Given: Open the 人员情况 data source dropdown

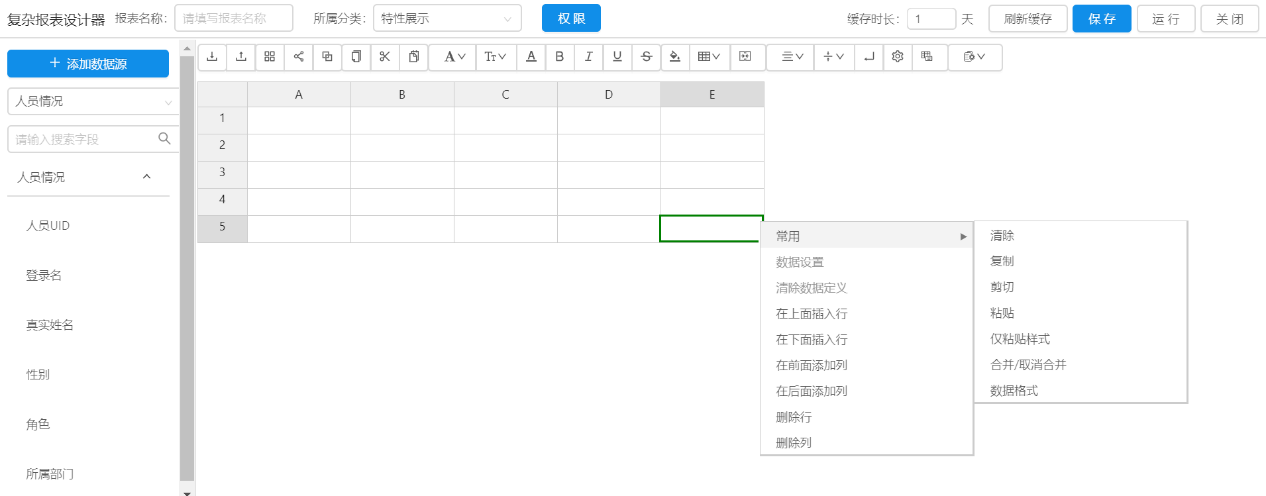Looking at the screenshot, I should click(x=92, y=101).
